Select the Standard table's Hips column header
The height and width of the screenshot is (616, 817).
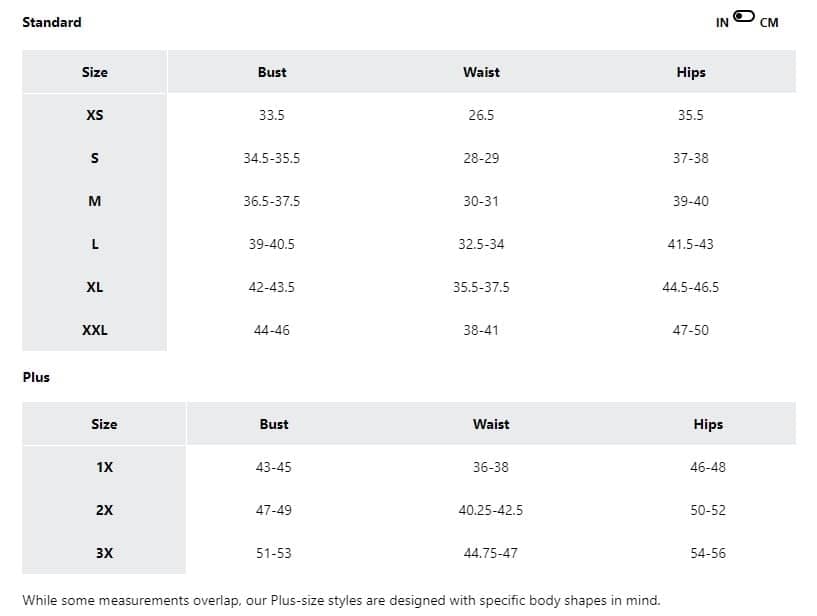(691, 72)
